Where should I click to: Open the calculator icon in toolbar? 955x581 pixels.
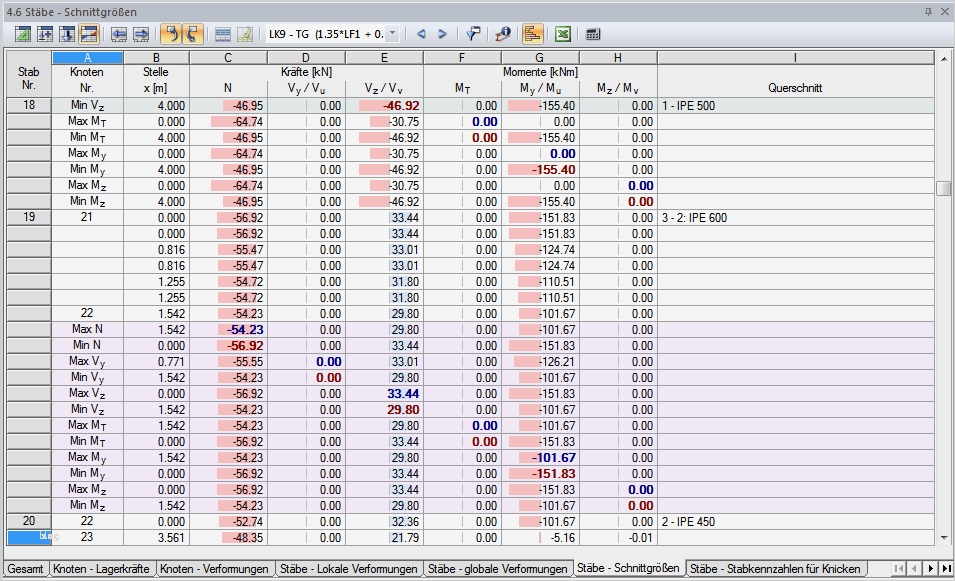[593, 34]
